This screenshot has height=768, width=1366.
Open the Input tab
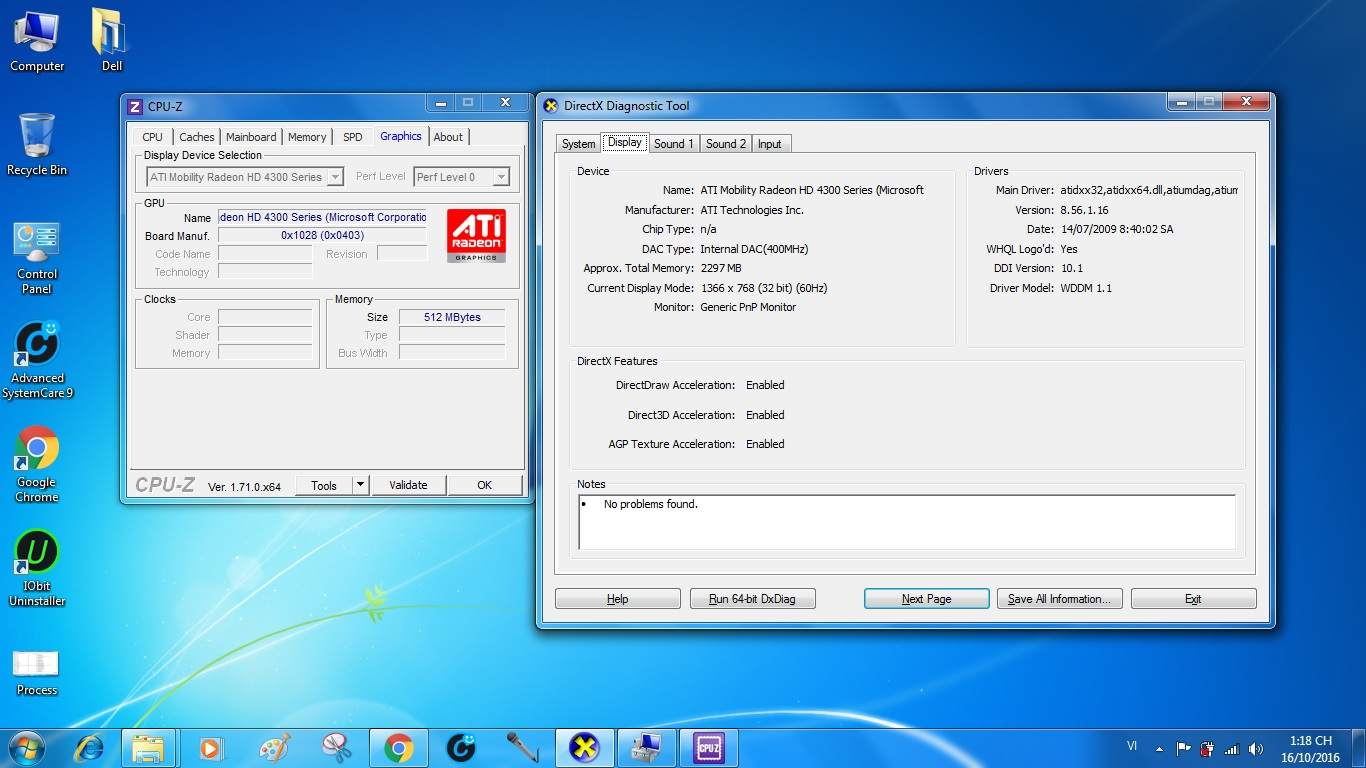tap(769, 144)
